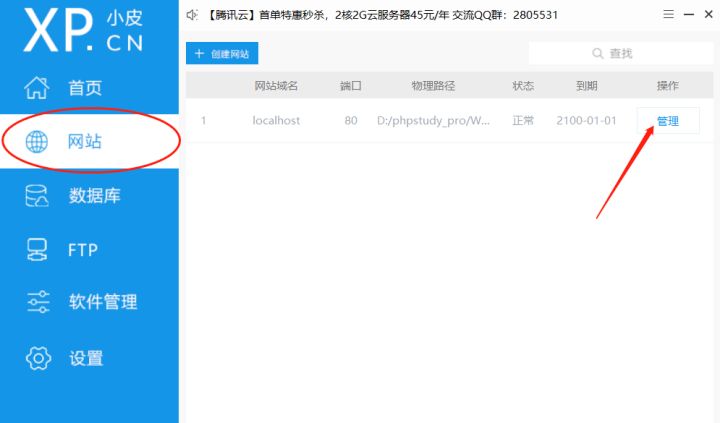The height and width of the screenshot is (423, 720).
Task: Click the database cloud icon
Action: point(37,196)
